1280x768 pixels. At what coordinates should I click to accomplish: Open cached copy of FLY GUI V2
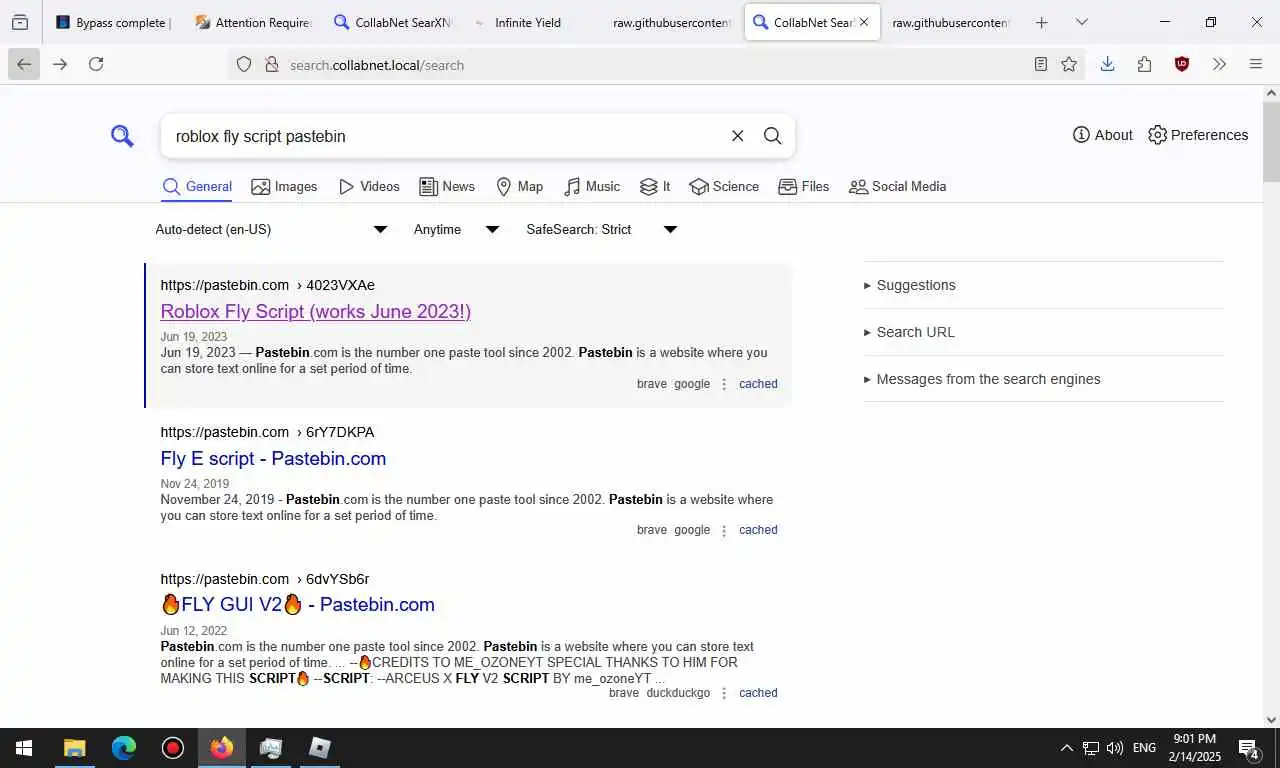(x=758, y=693)
